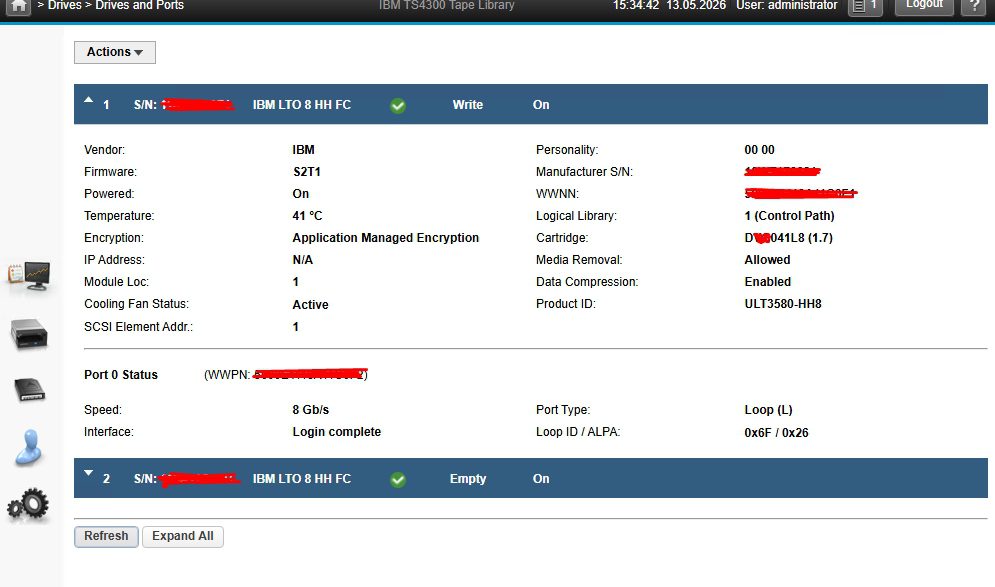Select the firmware value S2T1

coord(306,172)
